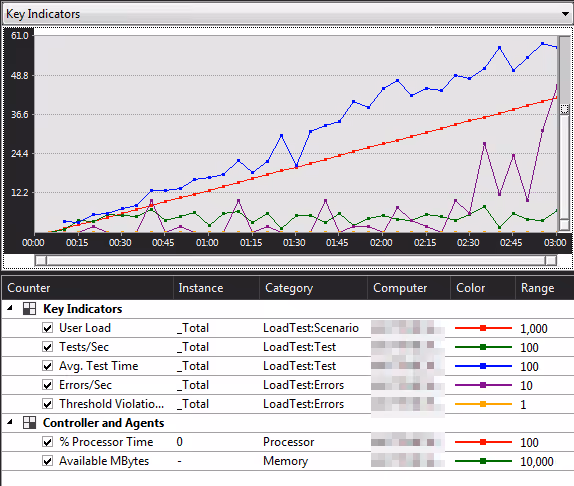
Task: Click the left handle of timeline zoom slider
Action: (x=41, y=261)
